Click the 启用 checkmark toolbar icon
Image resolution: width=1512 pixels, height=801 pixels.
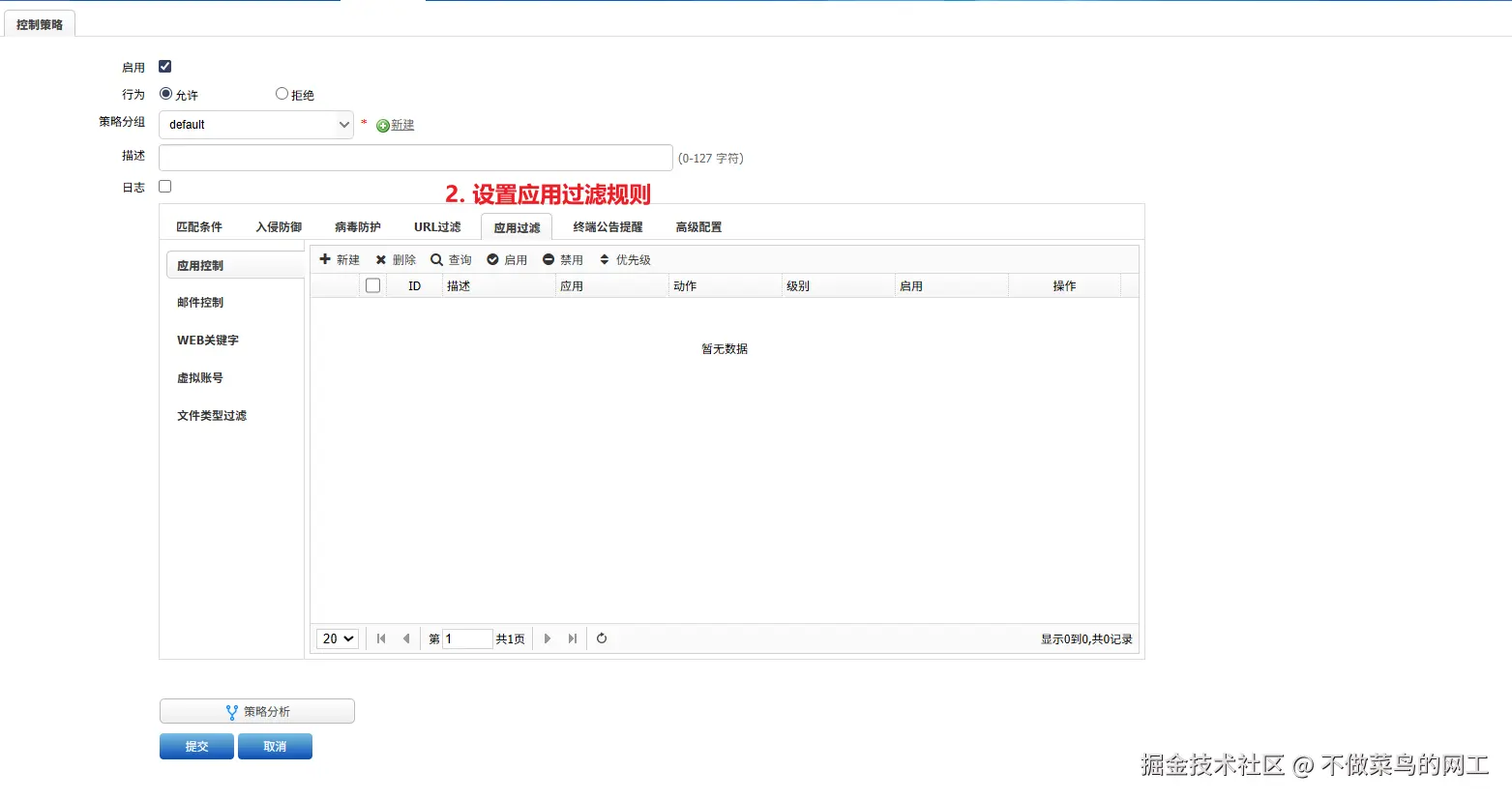click(492, 259)
